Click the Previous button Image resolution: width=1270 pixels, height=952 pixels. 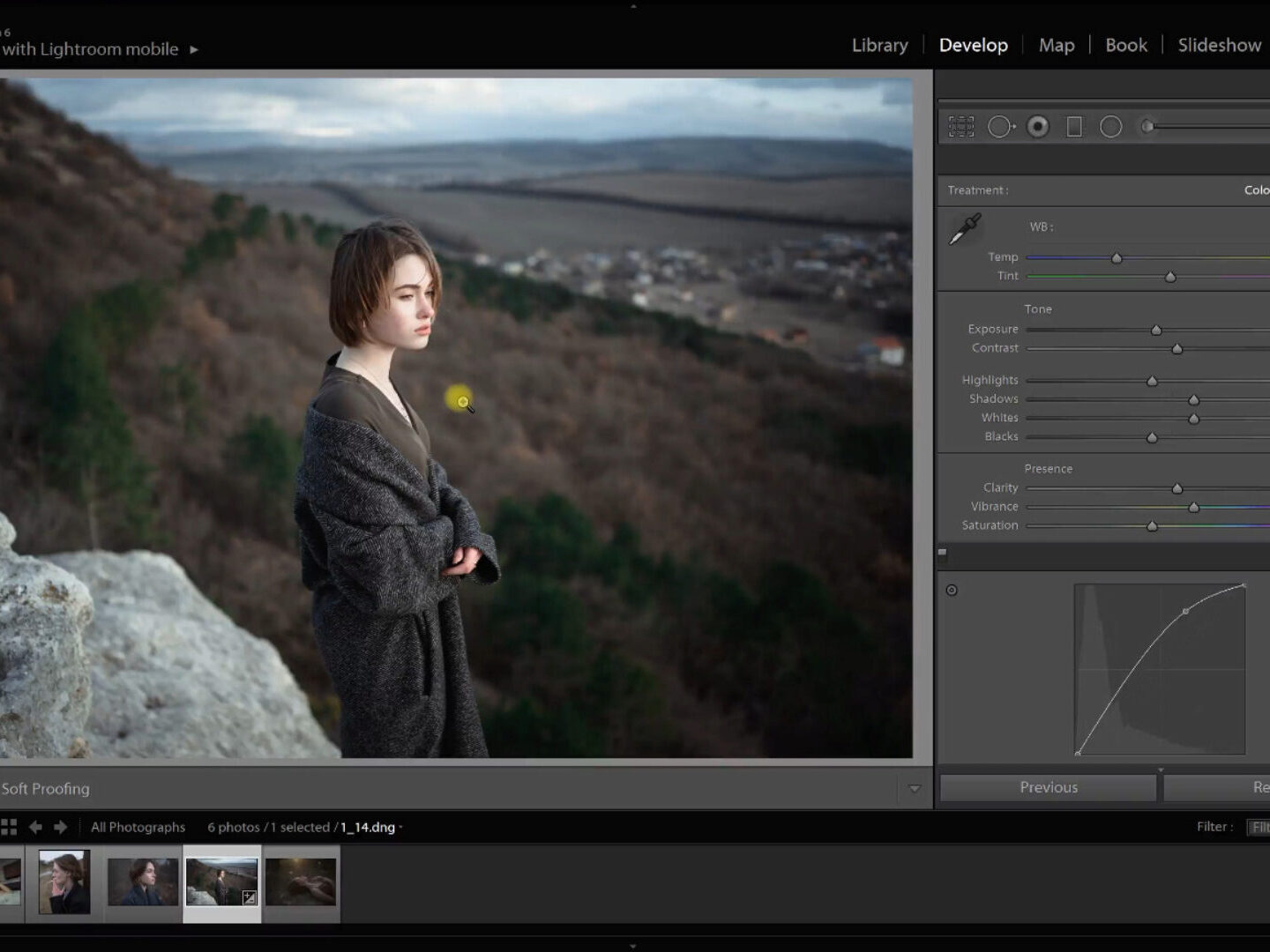pyautogui.click(x=1048, y=787)
